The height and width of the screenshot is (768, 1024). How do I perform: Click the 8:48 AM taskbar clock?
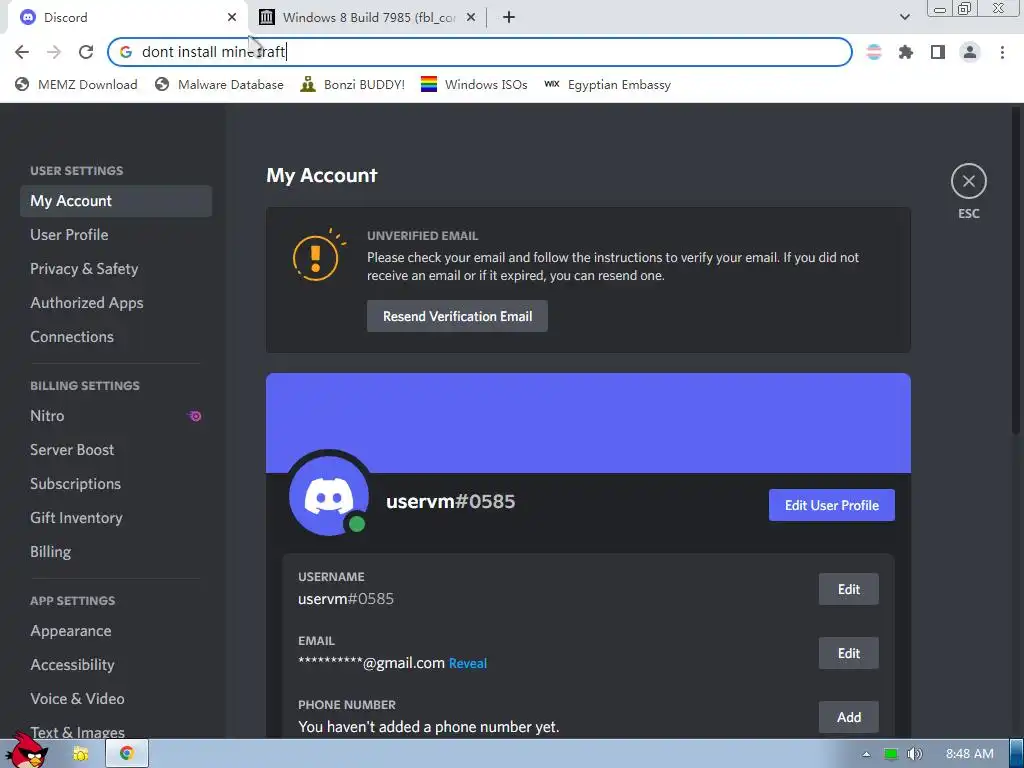970,754
